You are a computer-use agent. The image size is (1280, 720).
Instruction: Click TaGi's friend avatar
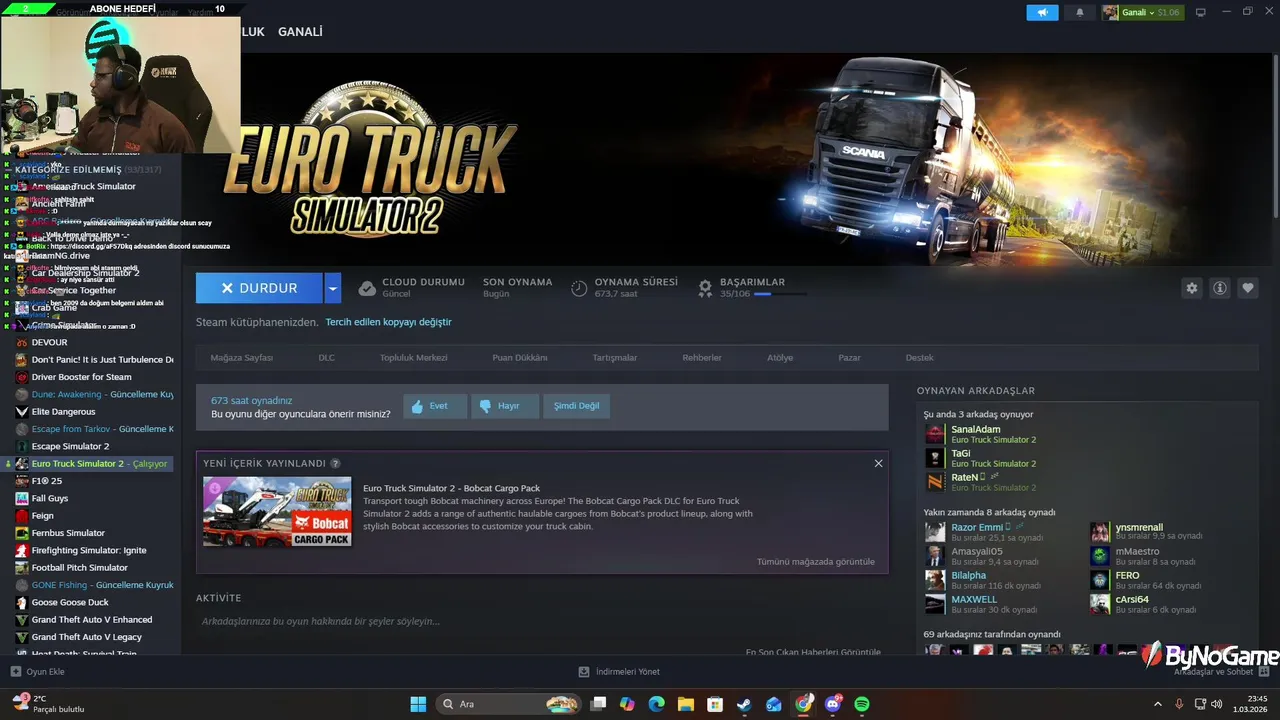pos(935,458)
